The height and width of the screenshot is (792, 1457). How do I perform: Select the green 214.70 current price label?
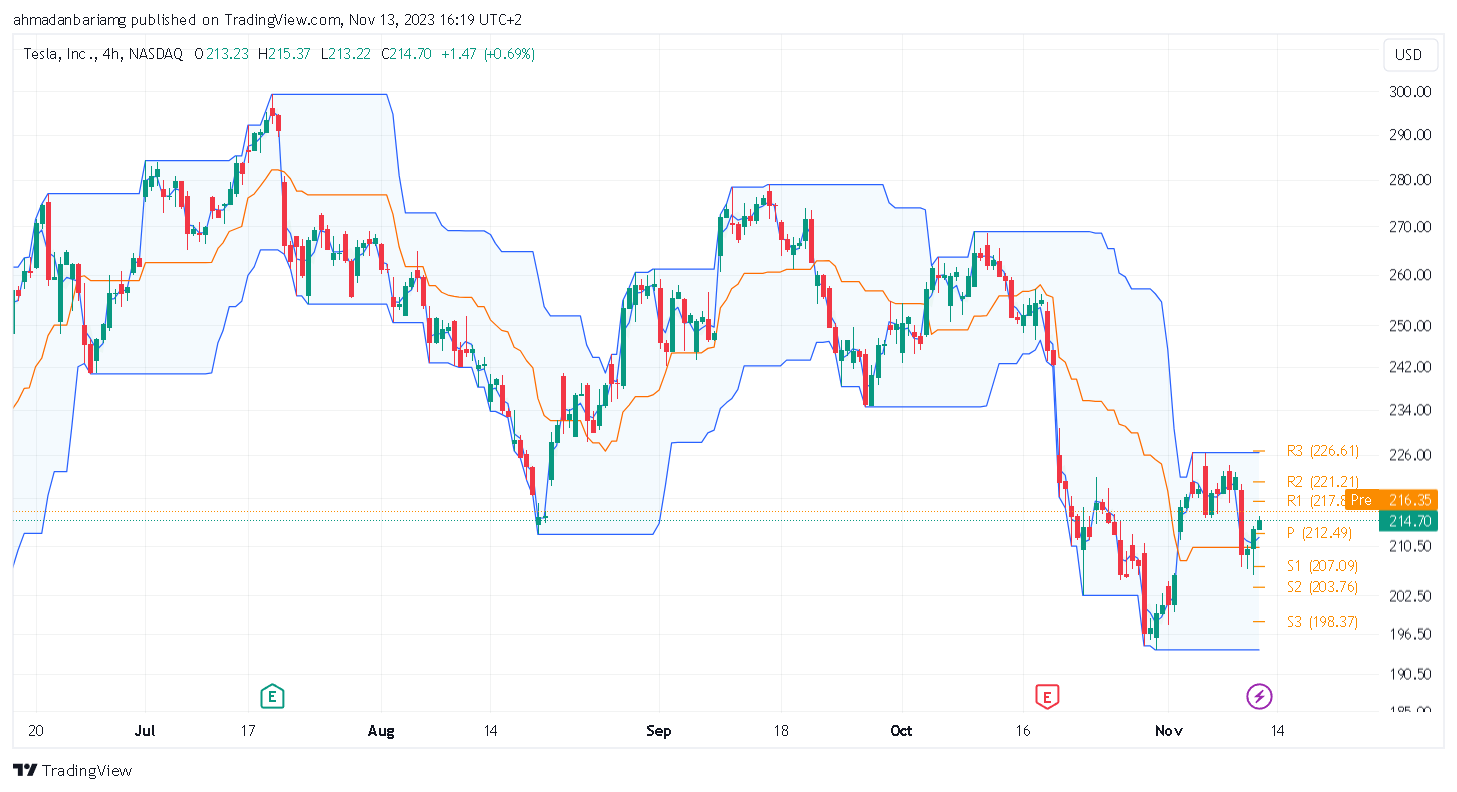1408,521
